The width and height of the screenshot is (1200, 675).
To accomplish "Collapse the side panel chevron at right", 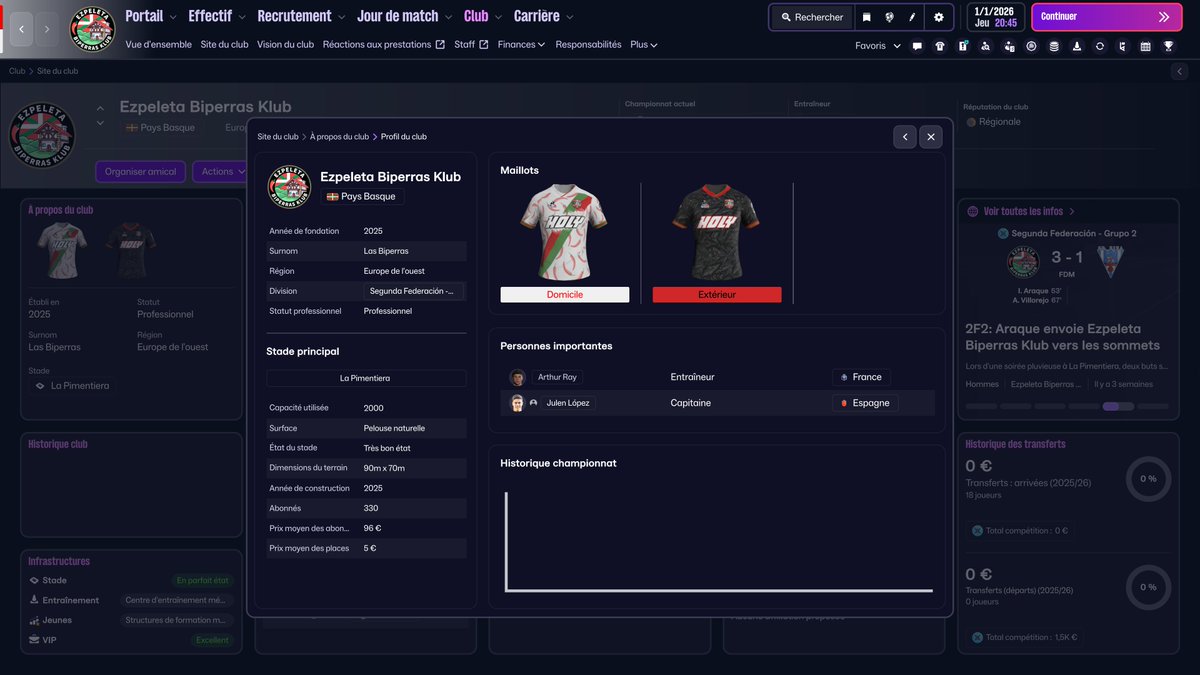I will 1180,72.
